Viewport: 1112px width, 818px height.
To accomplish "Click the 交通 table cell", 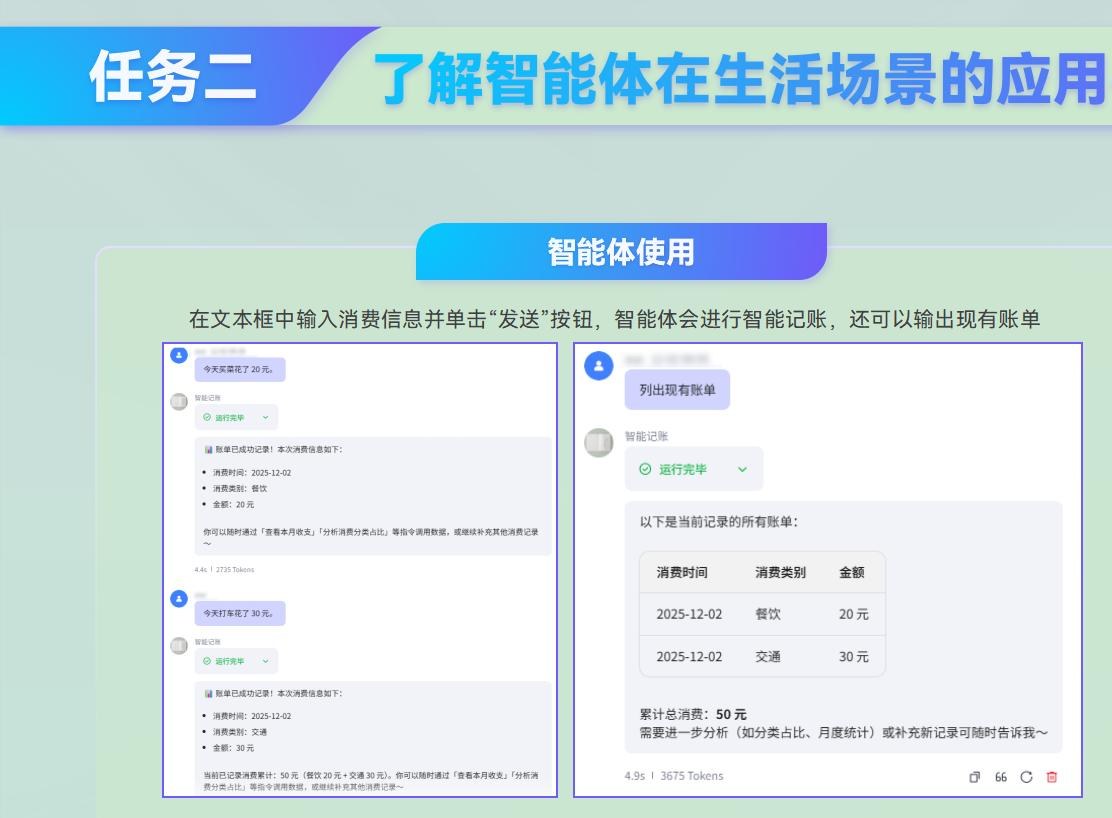I will point(767,657).
